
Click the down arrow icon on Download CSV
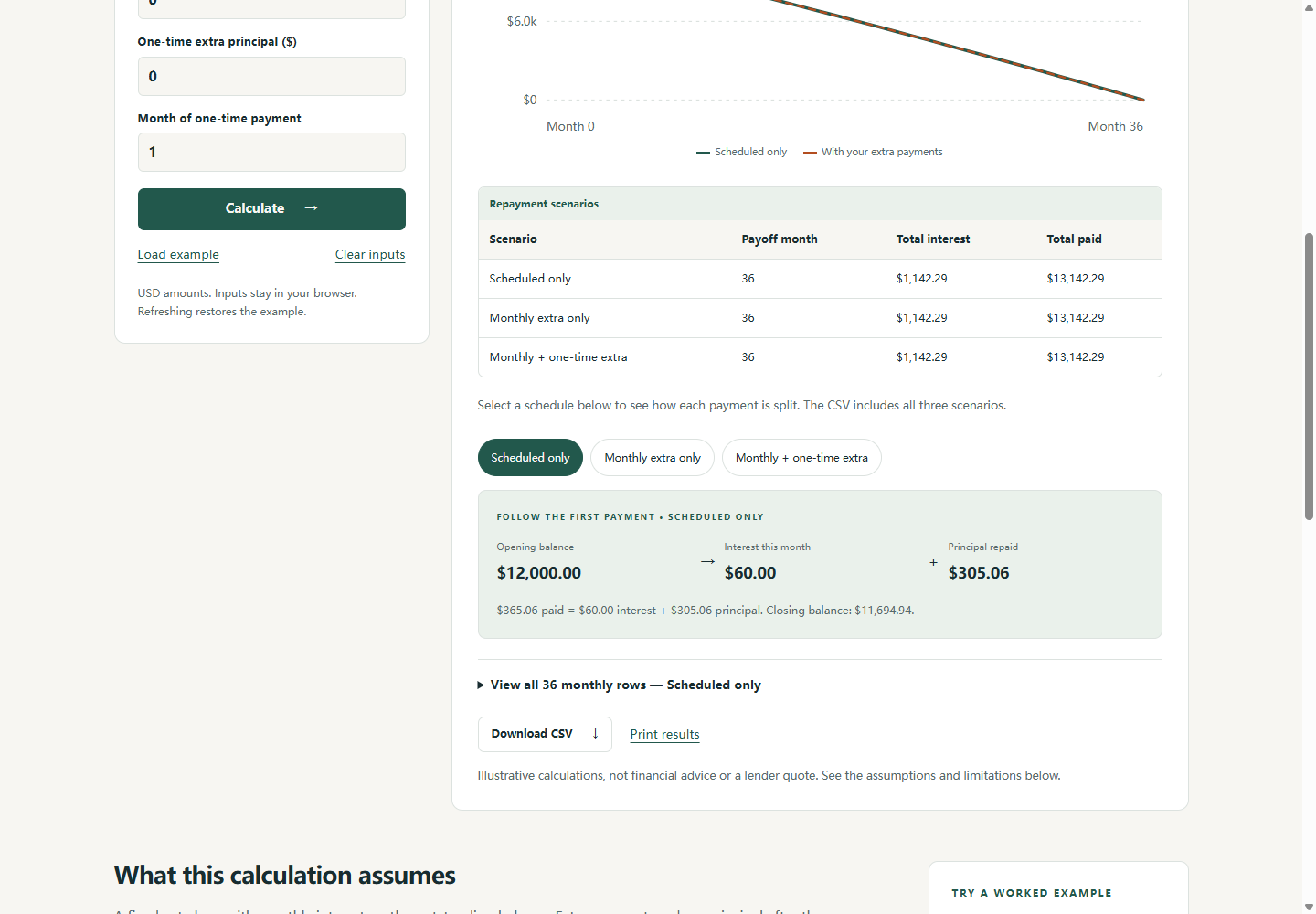(595, 733)
